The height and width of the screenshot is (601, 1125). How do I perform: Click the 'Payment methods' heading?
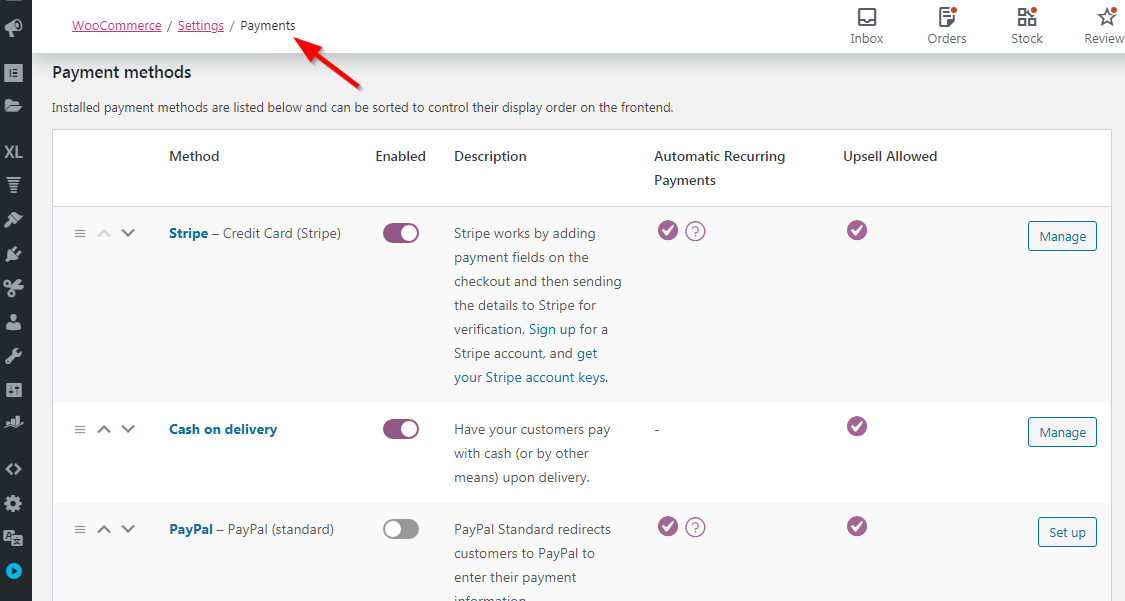122,72
